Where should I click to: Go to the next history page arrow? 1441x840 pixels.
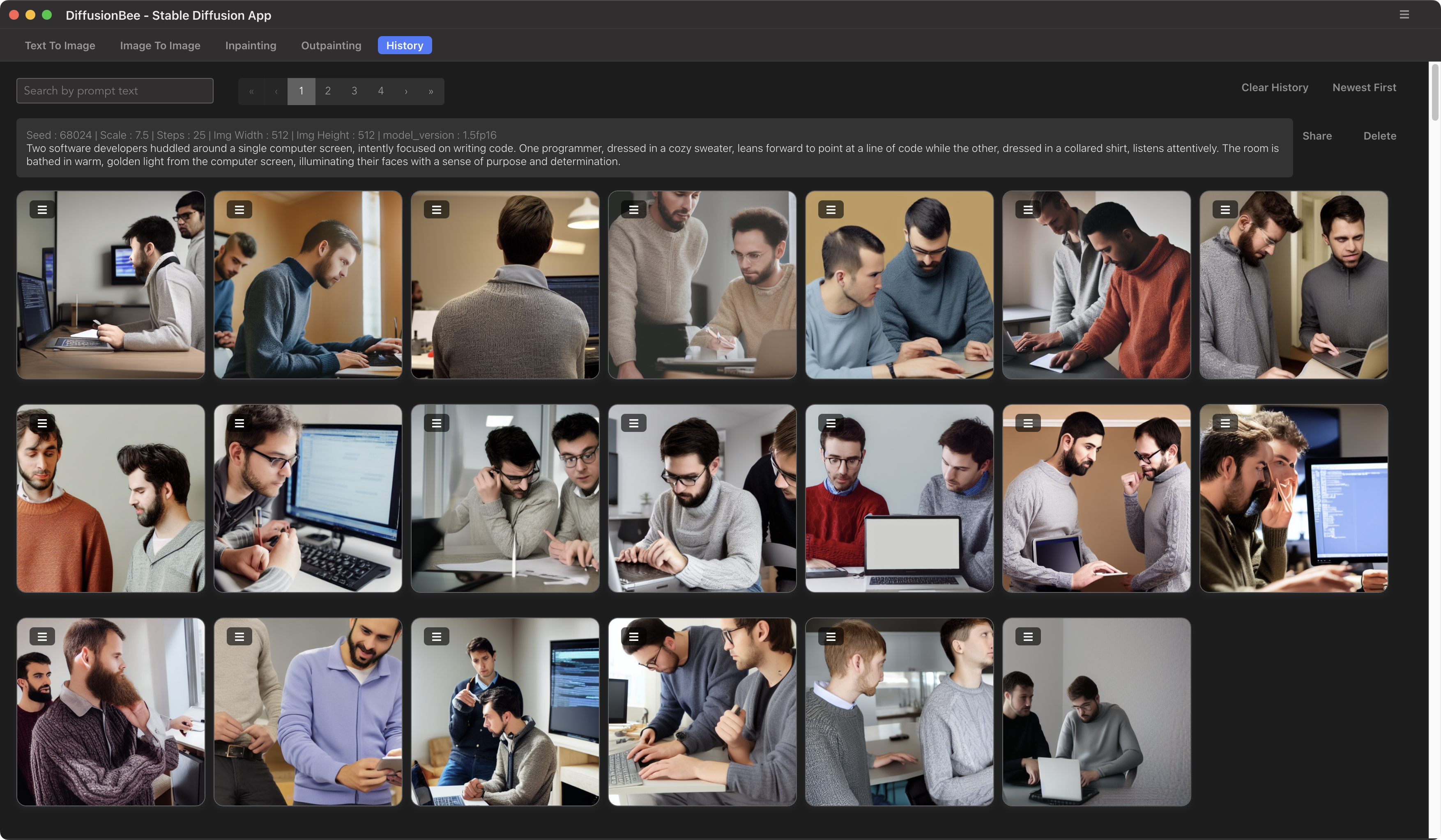click(x=406, y=92)
